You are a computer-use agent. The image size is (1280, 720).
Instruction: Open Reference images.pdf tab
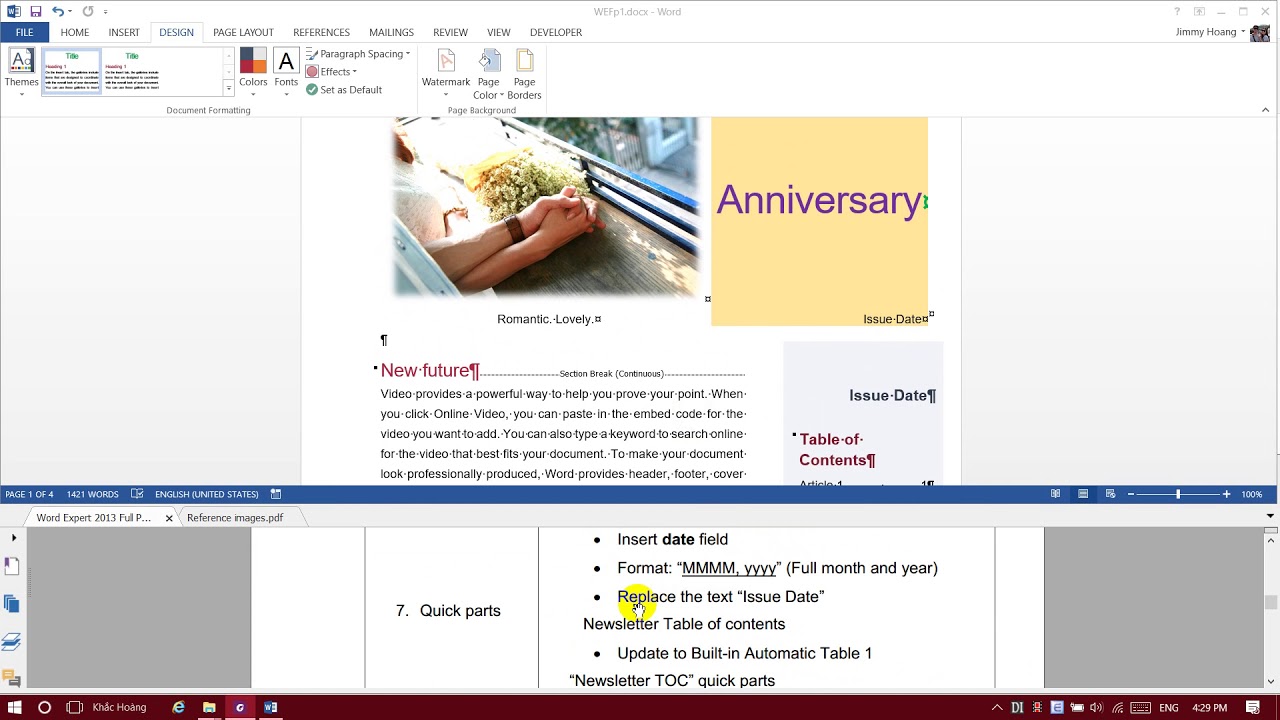tap(235, 518)
